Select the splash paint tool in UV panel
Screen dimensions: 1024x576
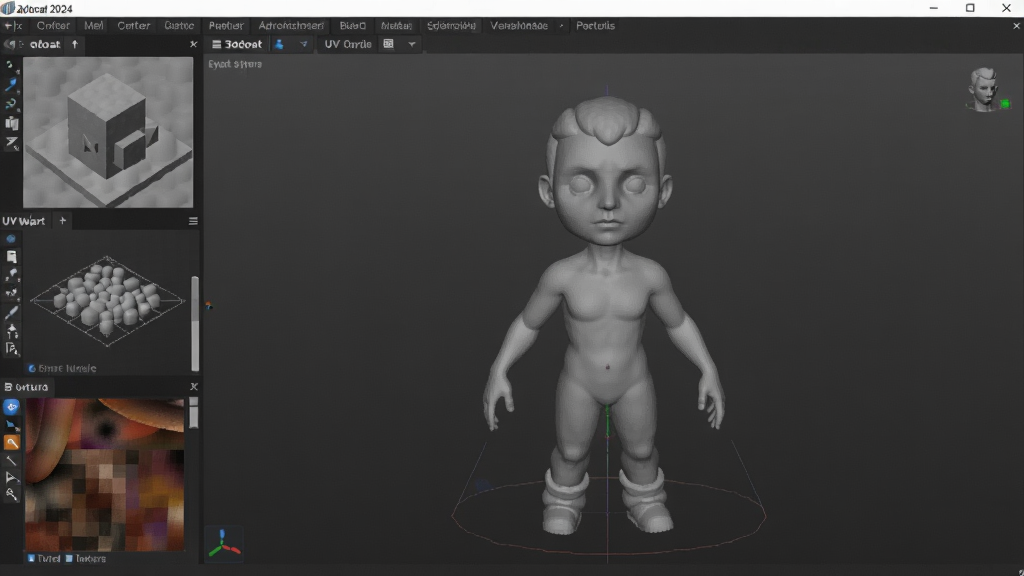[11, 276]
